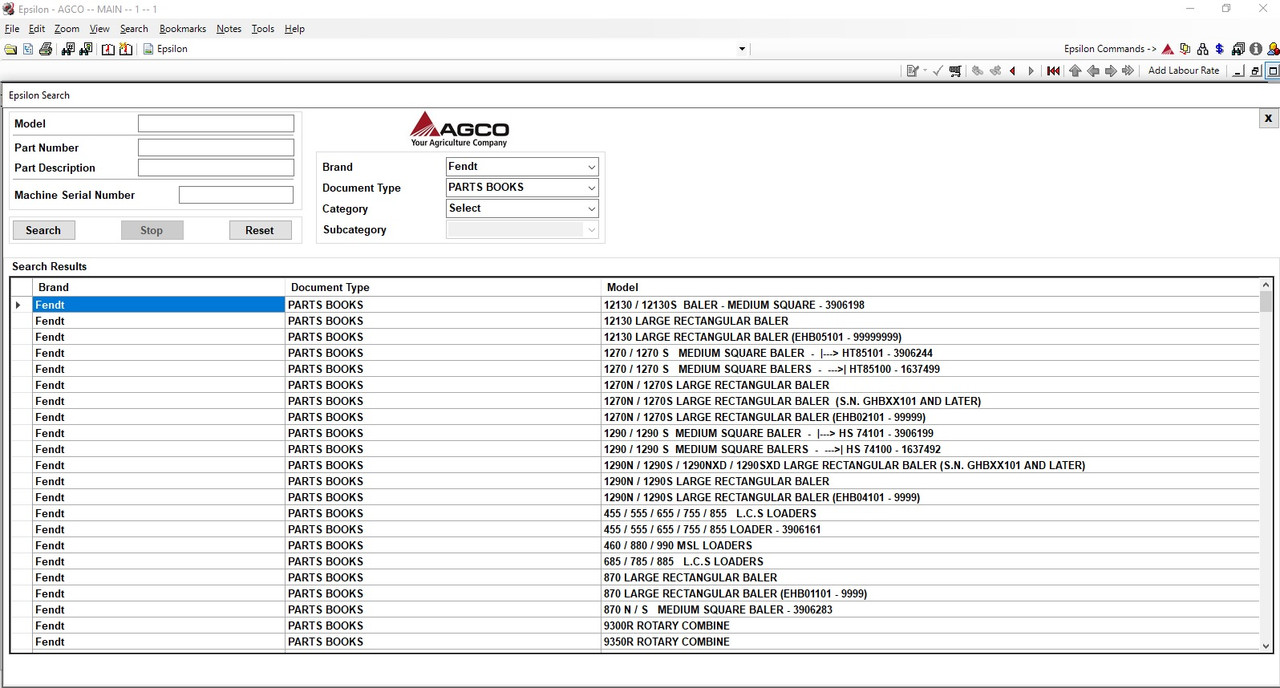Open the Search menu
The height and width of the screenshot is (688, 1280).
point(134,29)
